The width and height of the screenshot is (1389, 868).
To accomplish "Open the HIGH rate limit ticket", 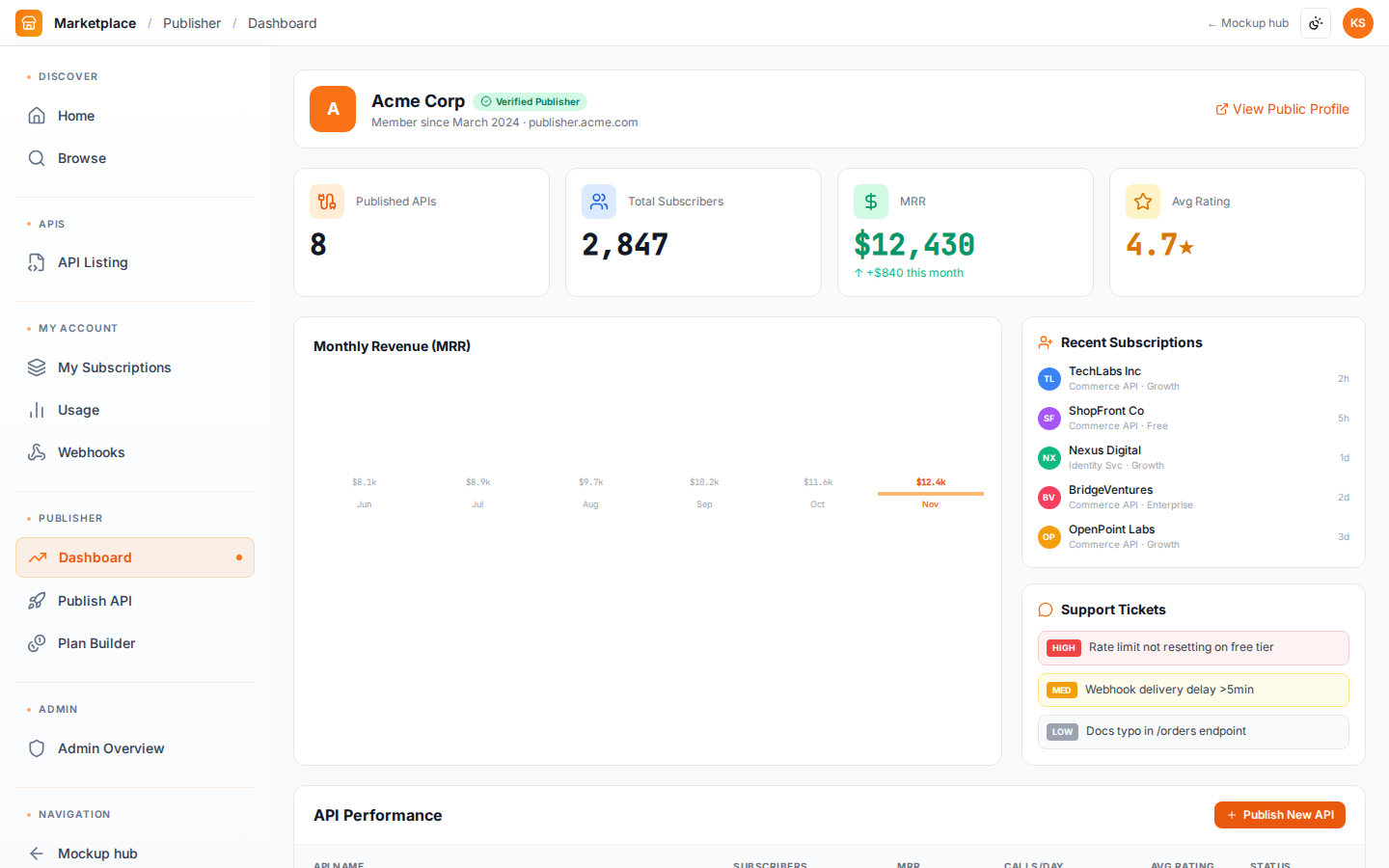I will click(x=1193, y=648).
